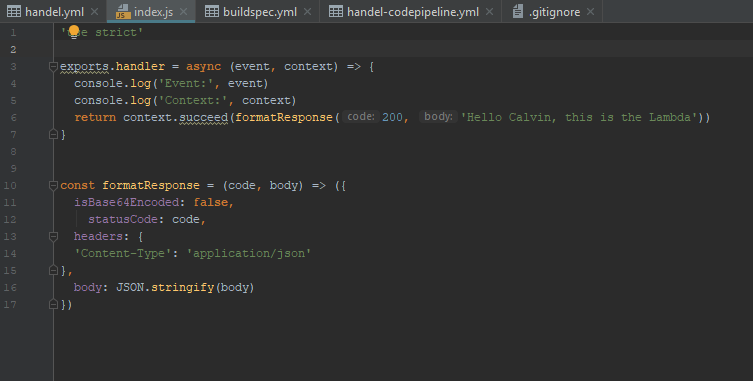Screen dimensions: 753x381
Task: Click line number 2 in the gutter
Action: pyautogui.click(x=13, y=49)
